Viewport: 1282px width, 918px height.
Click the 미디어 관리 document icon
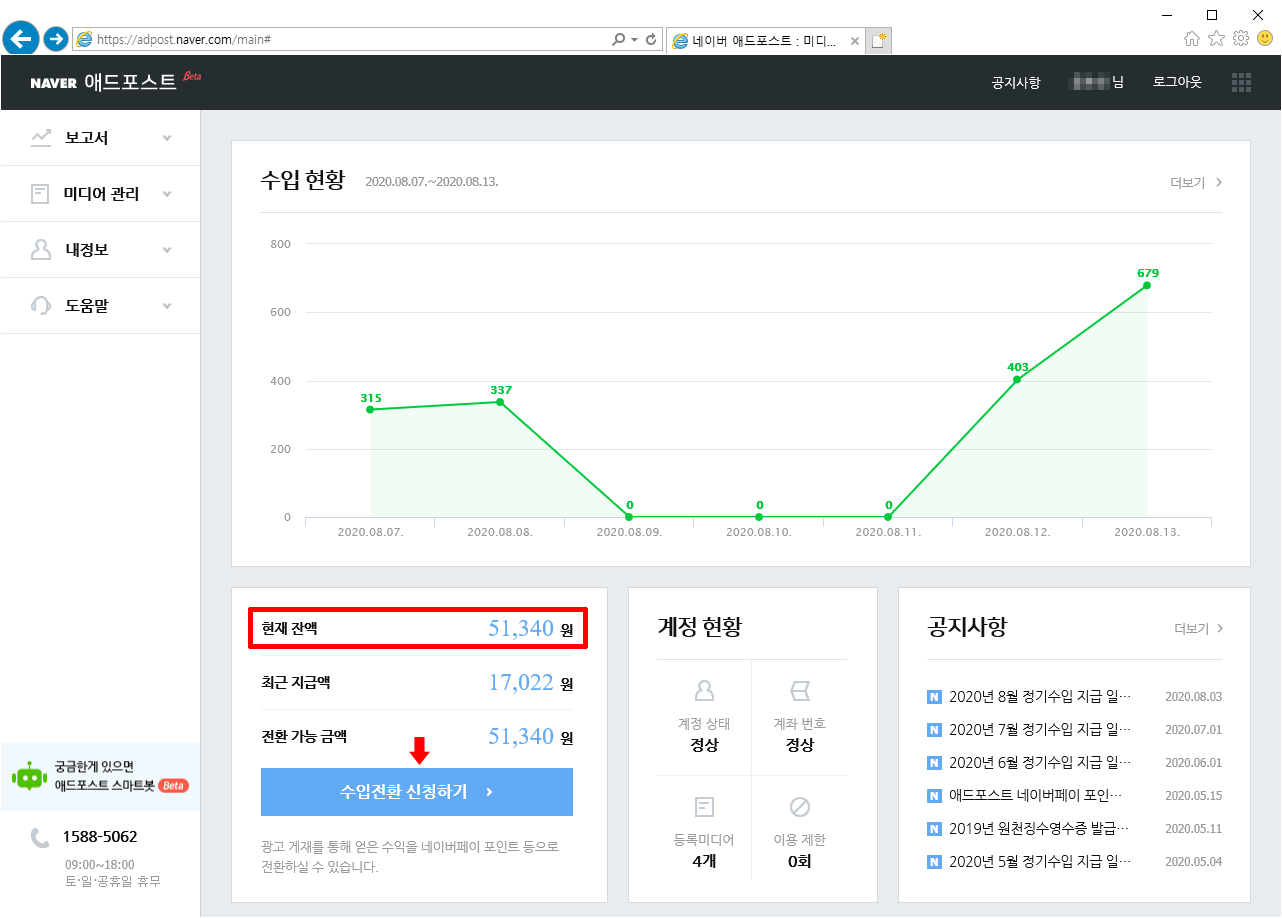coord(40,194)
